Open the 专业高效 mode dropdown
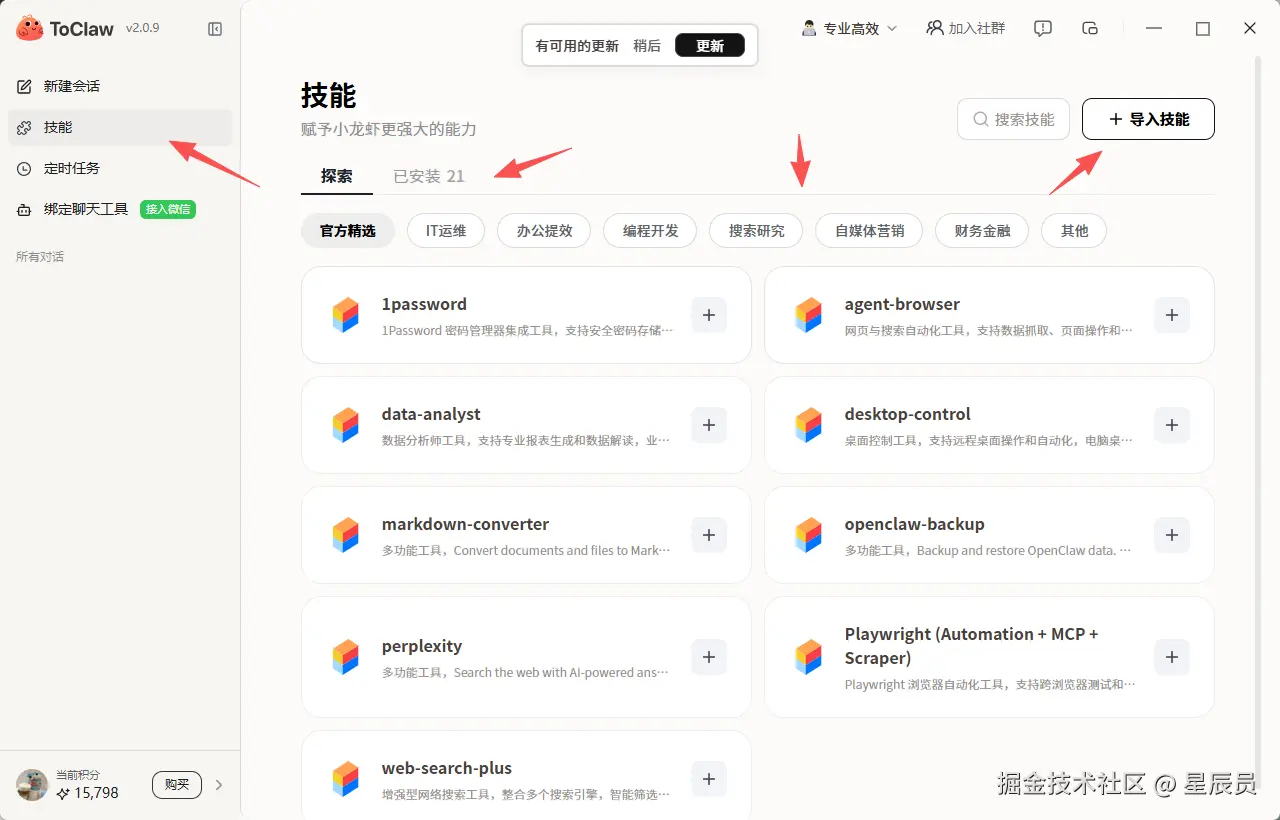Screen dimensions: 1280x820 pos(850,29)
